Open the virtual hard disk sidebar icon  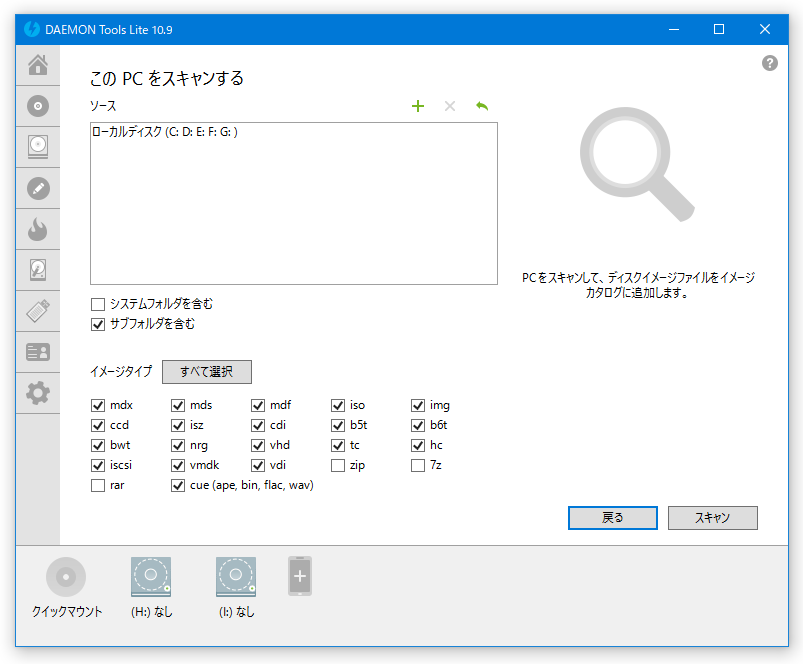pos(38,270)
